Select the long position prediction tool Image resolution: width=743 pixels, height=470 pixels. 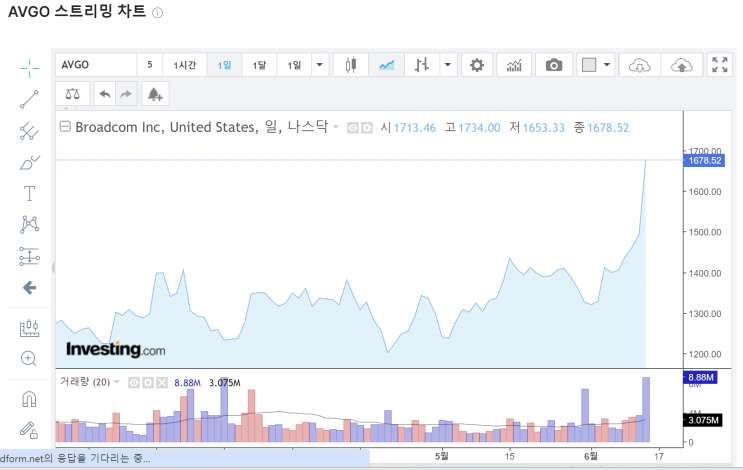coord(29,256)
